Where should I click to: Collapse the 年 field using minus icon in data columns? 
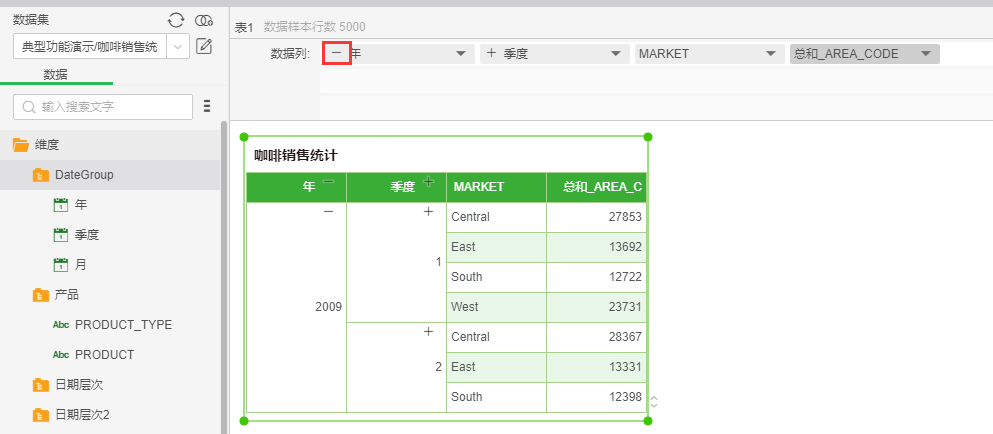coord(337,53)
